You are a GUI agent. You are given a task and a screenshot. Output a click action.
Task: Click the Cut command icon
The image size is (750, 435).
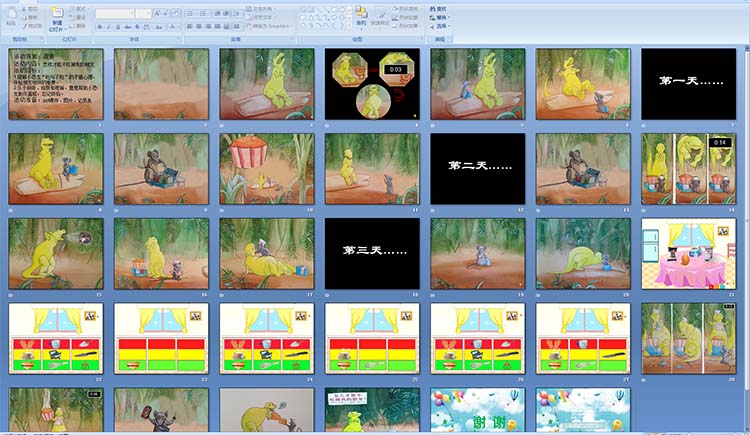click(24, 9)
